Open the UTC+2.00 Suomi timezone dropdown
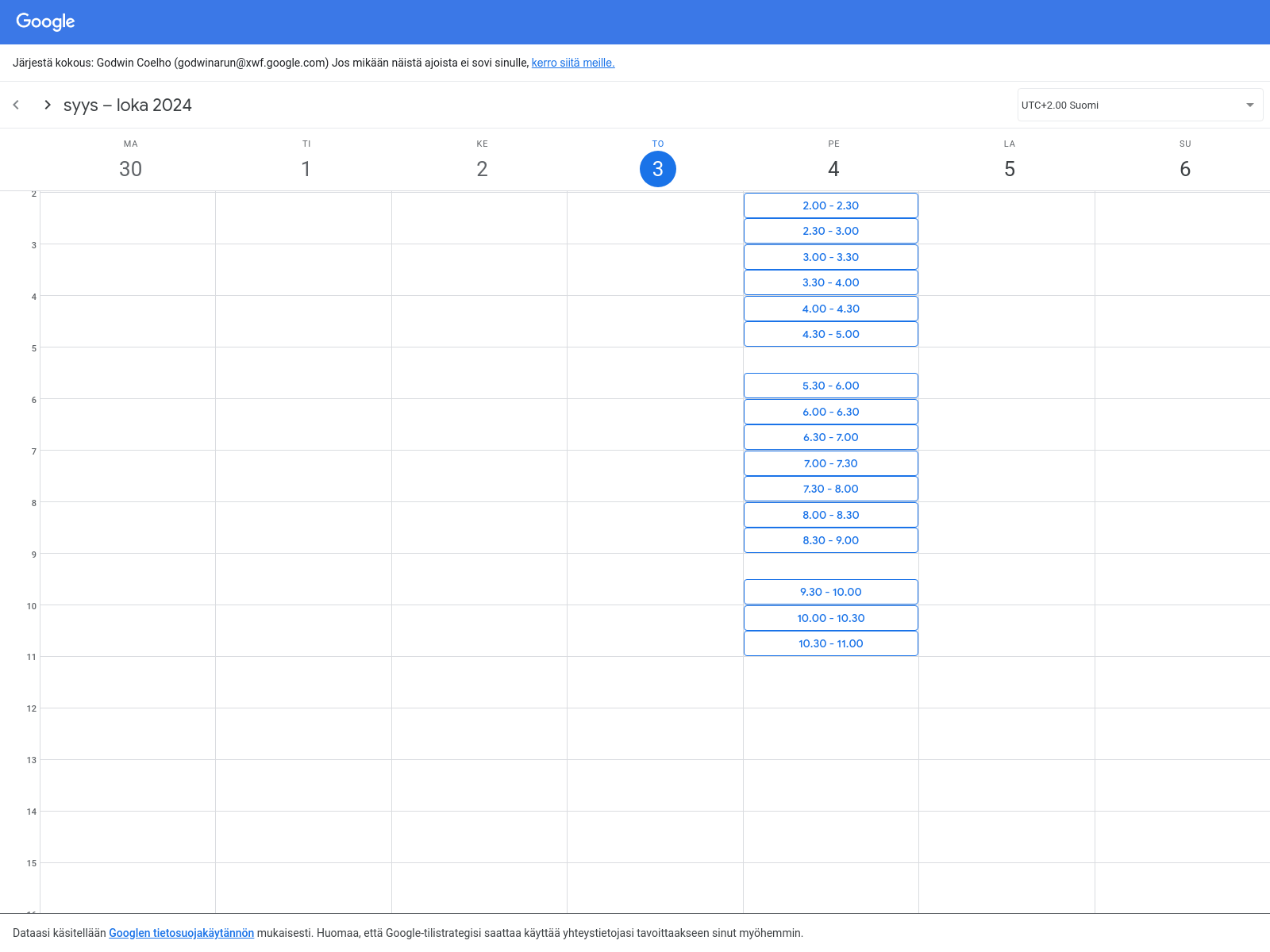This screenshot has height=952, width=1270. click(1140, 105)
